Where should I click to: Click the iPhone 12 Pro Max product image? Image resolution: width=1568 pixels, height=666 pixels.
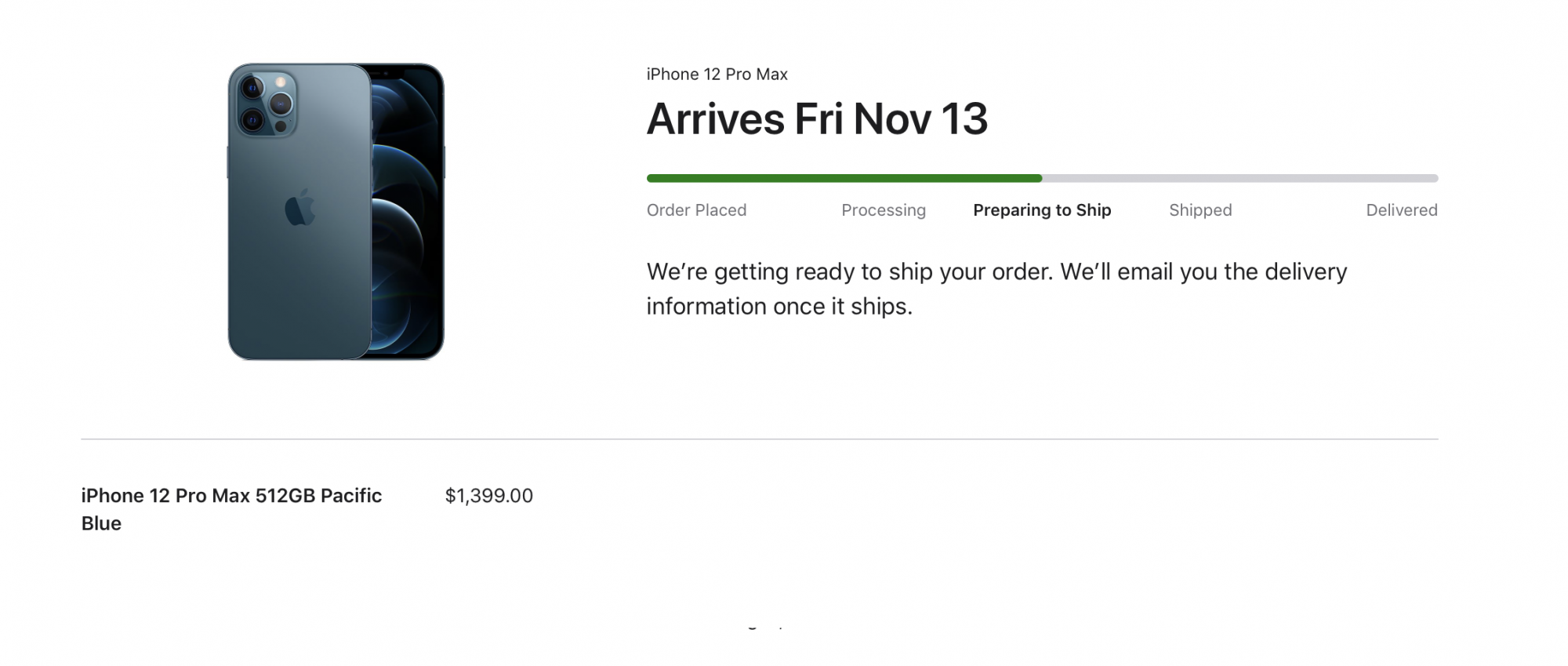click(x=336, y=212)
